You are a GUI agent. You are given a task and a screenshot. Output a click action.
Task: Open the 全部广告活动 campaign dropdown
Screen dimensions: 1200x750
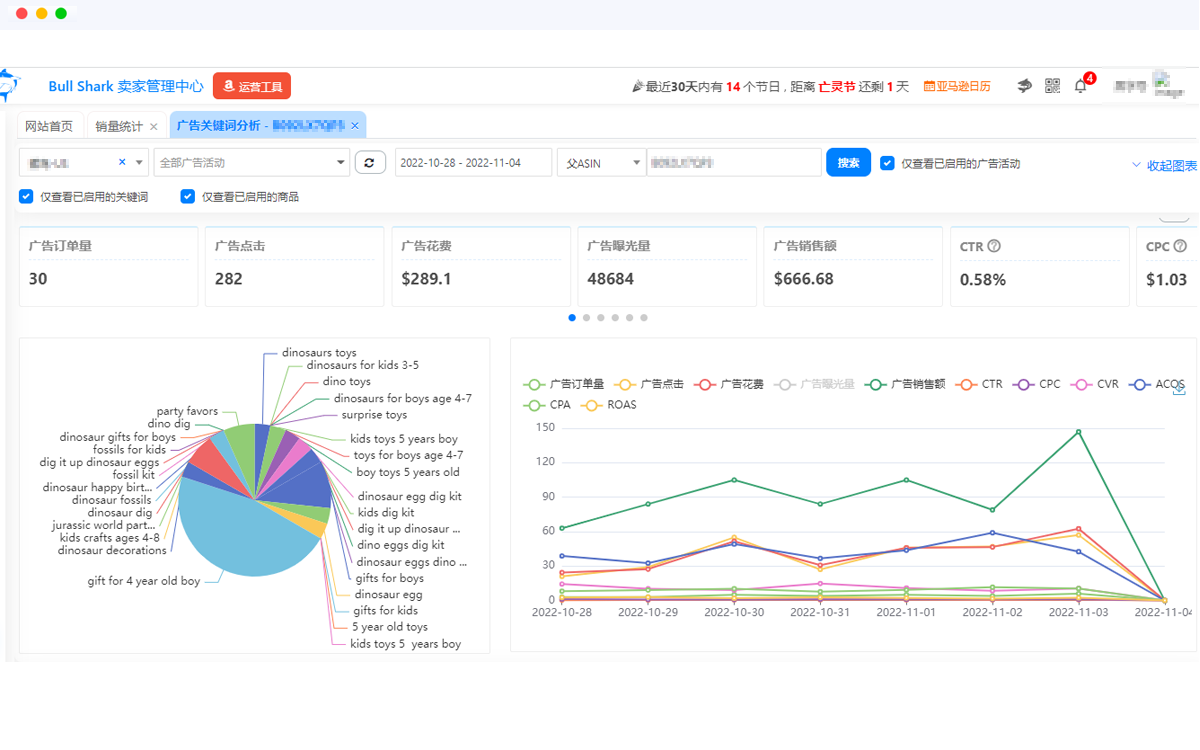(x=251, y=162)
